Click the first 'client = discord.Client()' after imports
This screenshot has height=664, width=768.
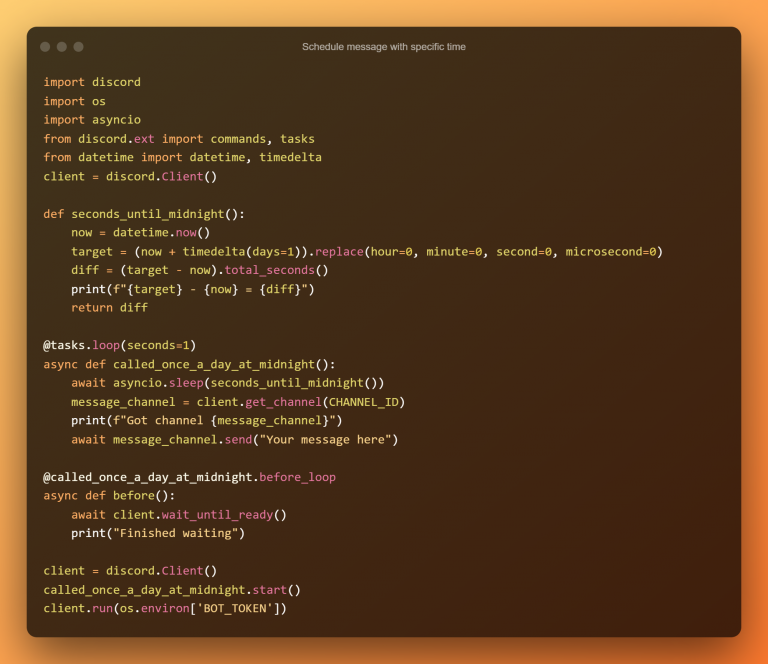(x=130, y=176)
